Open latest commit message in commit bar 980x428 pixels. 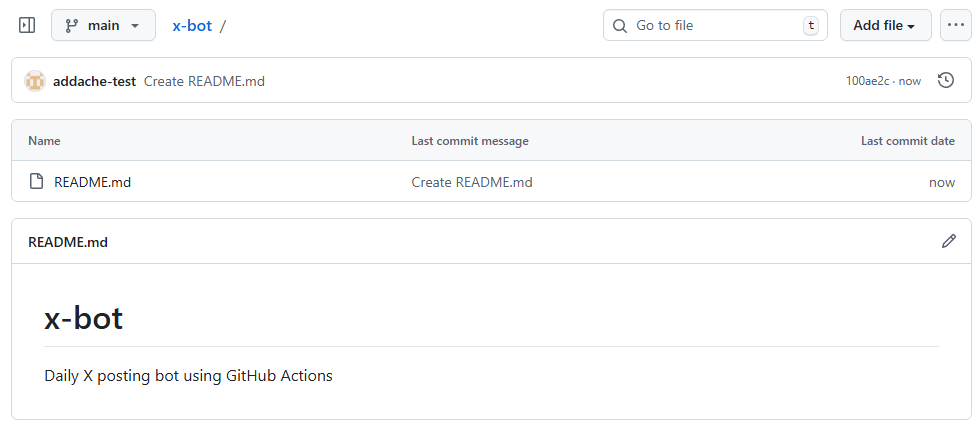204,81
